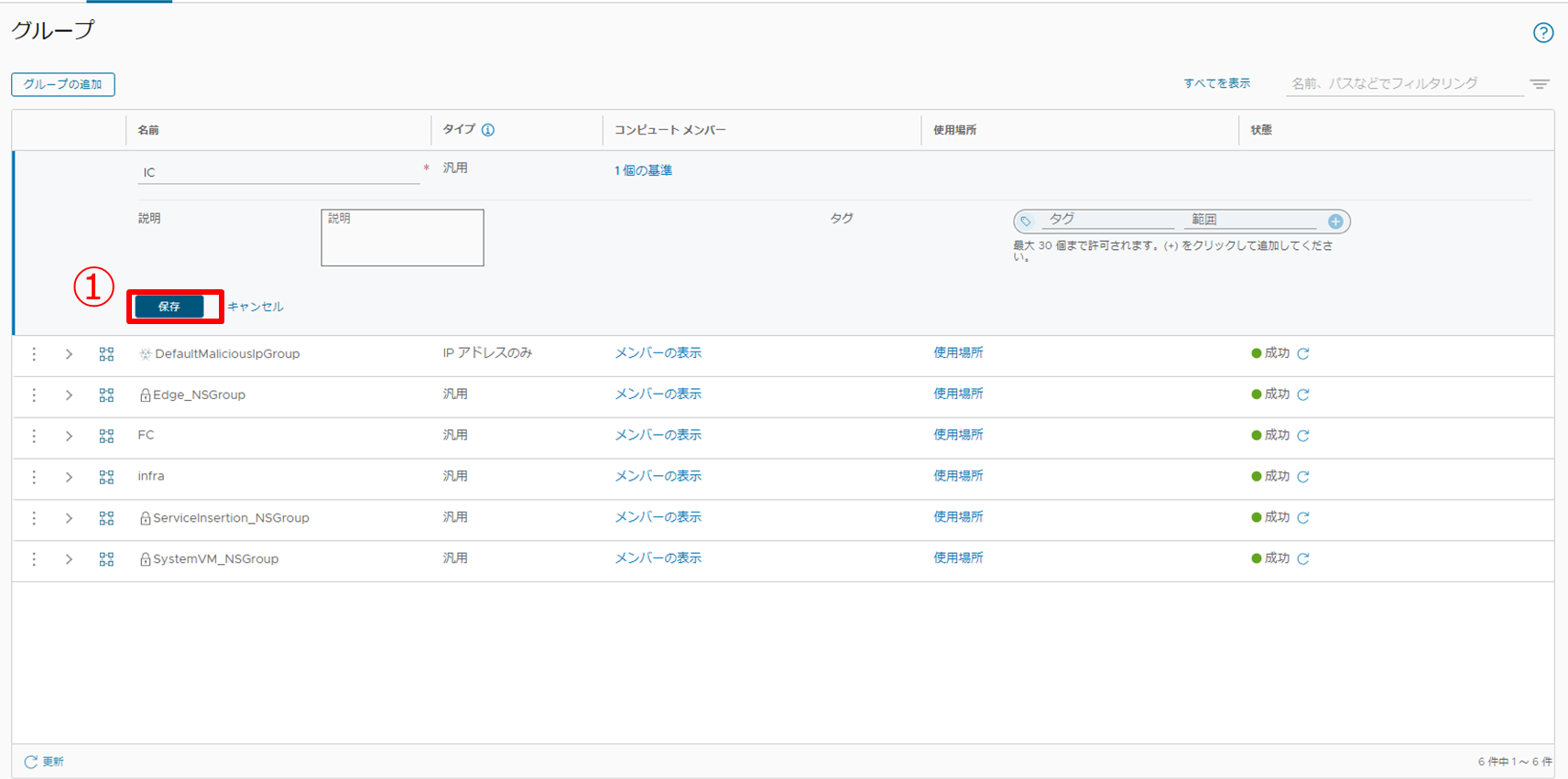Click the filter lines icon beside search
This screenshot has width=1568, height=779.
point(1540,84)
